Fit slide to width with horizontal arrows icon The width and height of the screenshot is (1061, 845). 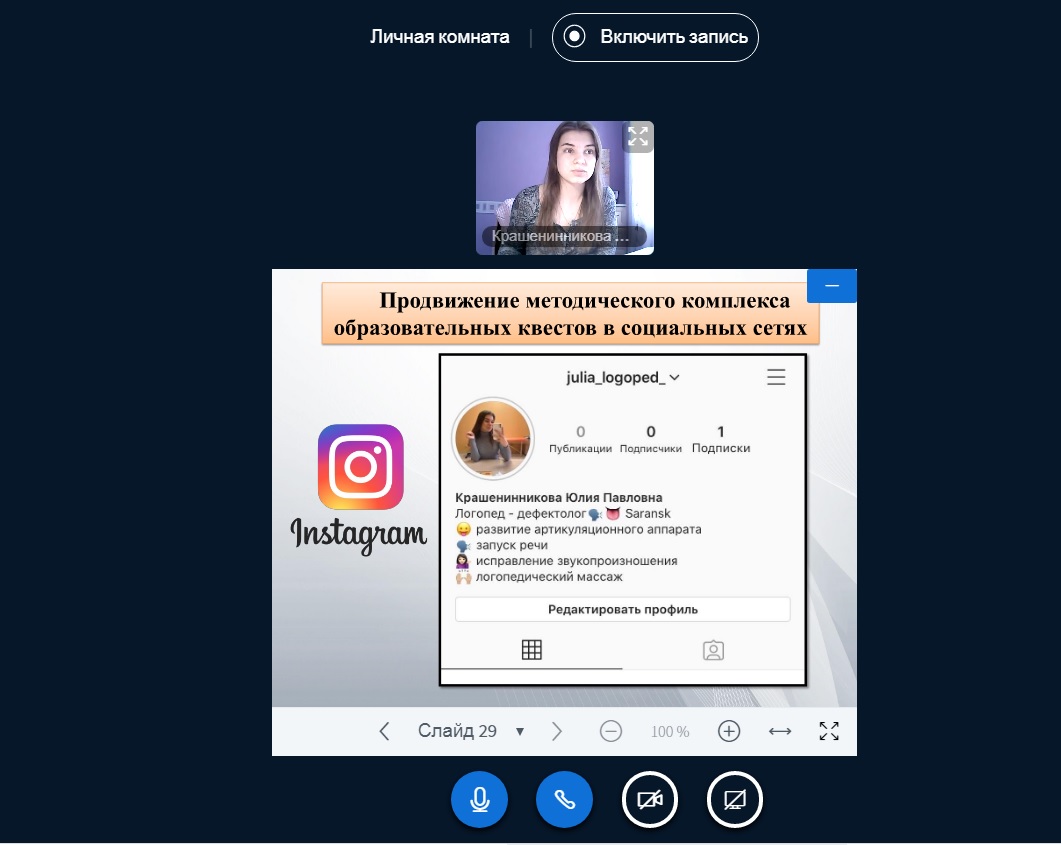tap(780, 731)
